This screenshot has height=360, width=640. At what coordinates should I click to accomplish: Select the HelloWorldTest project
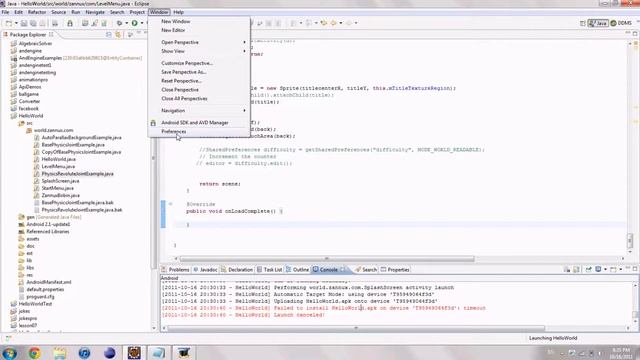coord(35,304)
